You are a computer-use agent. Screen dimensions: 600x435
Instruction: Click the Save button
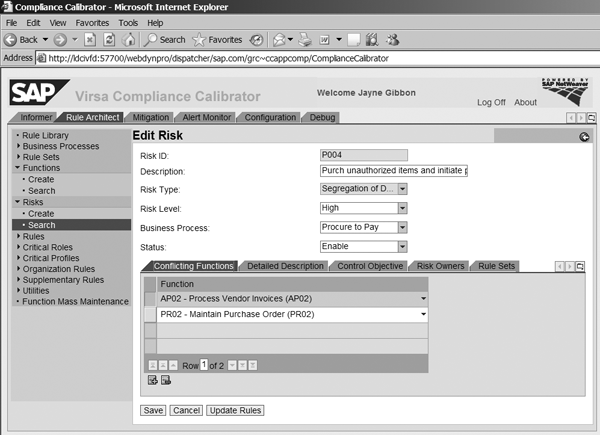[x=153, y=411]
